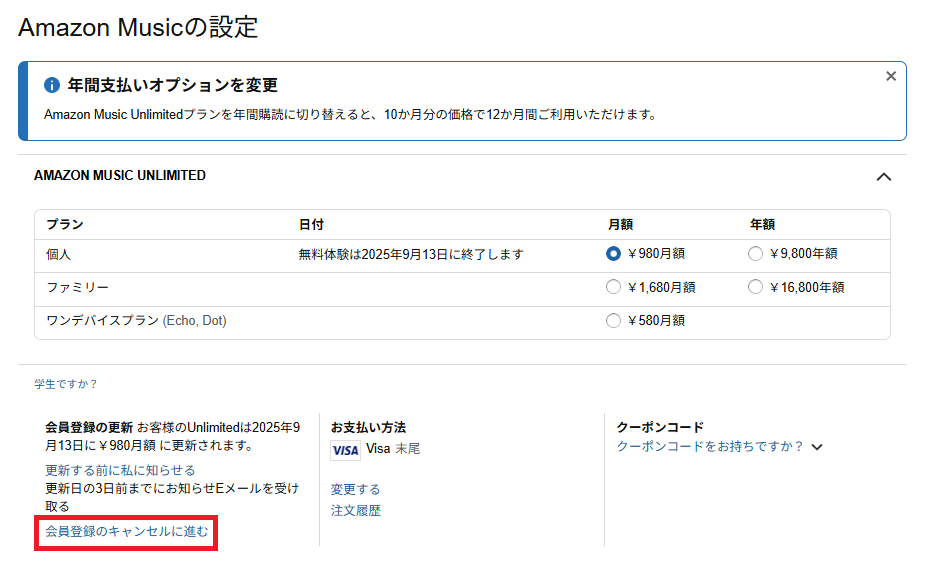The width and height of the screenshot is (934, 571).
Task: Open 注文履歴 order history link
Action: pos(356,511)
